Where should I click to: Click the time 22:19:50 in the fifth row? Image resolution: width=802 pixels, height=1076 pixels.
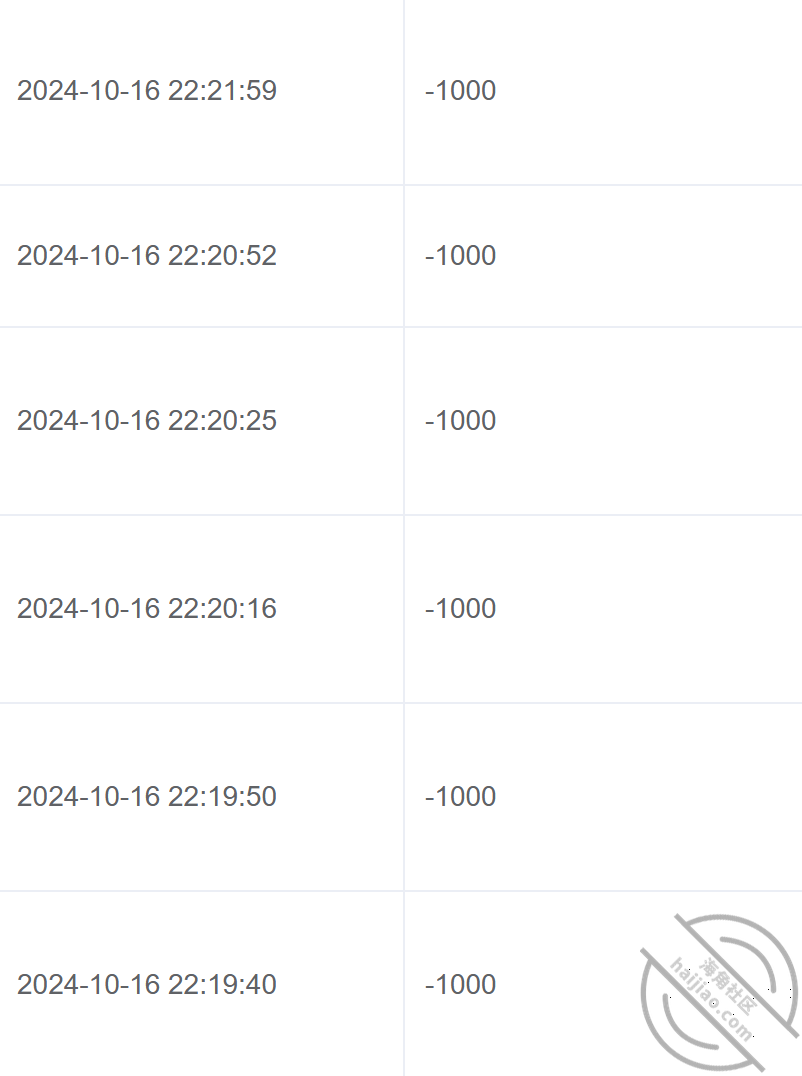pos(222,797)
